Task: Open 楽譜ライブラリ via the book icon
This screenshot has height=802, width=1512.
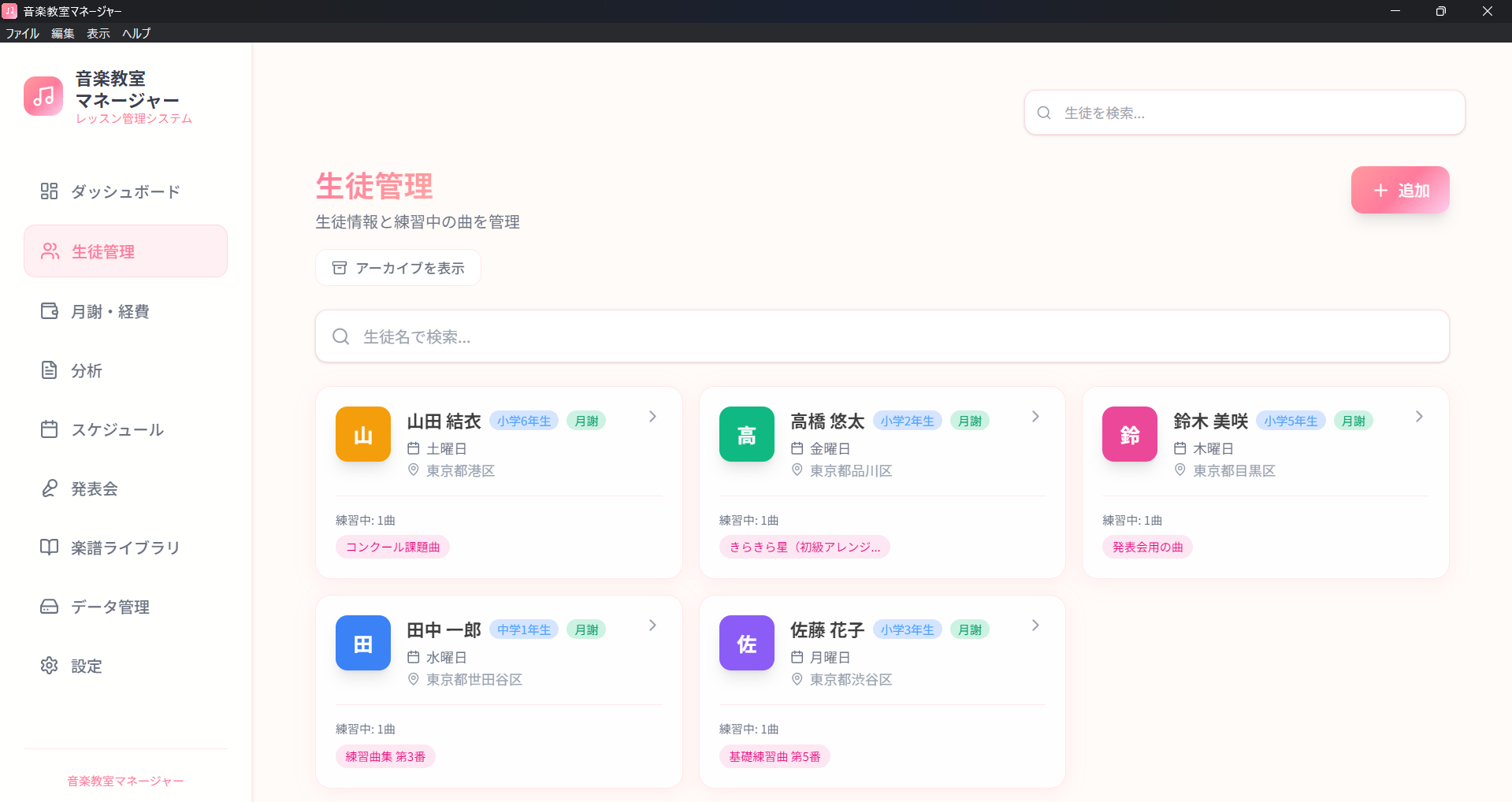Action: pos(49,548)
